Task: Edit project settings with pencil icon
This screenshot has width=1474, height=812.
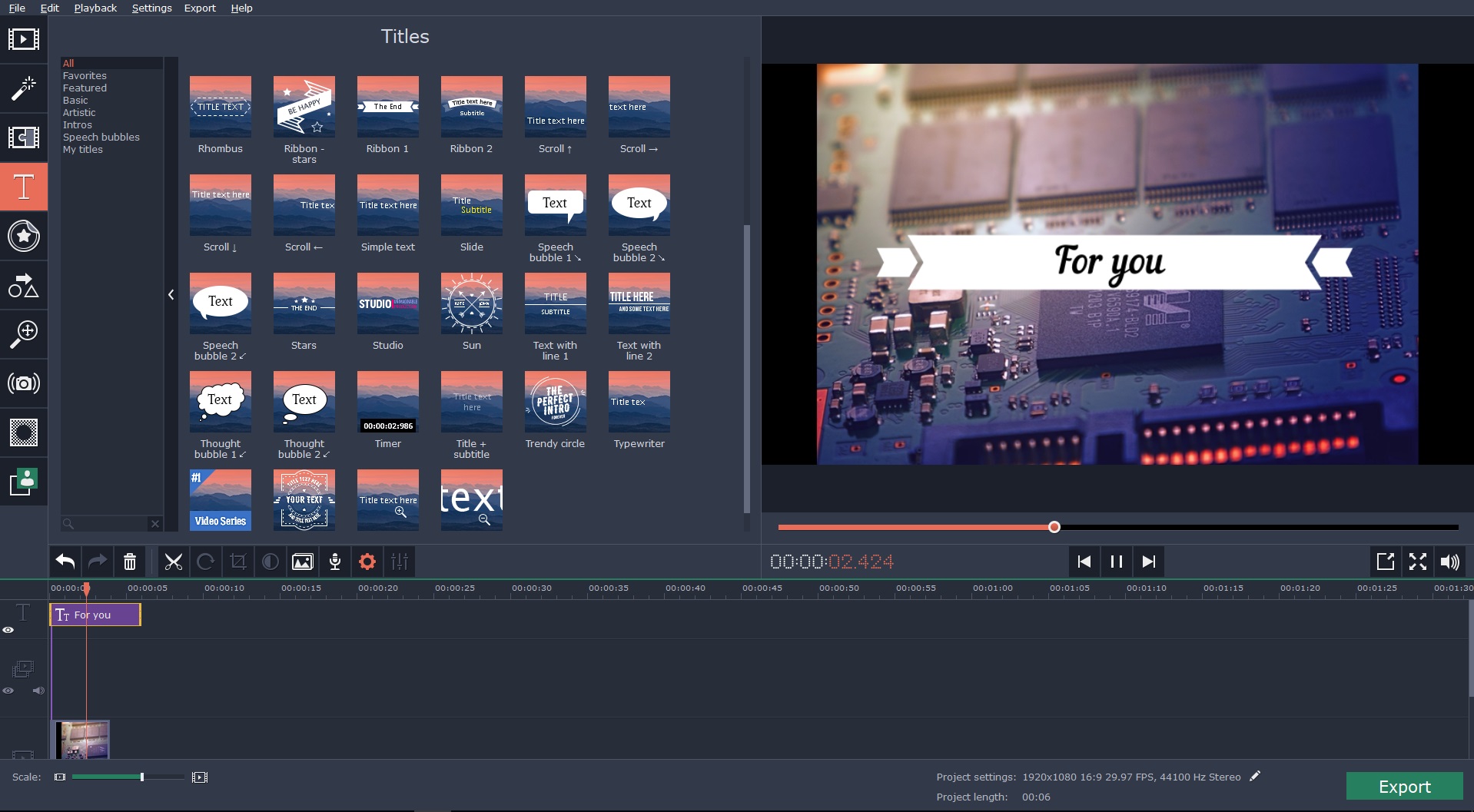Action: click(x=1255, y=776)
